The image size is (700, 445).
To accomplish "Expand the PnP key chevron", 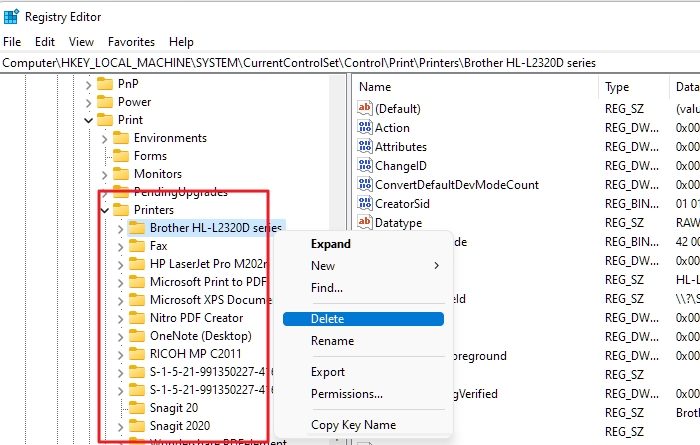I will (88, 84).
